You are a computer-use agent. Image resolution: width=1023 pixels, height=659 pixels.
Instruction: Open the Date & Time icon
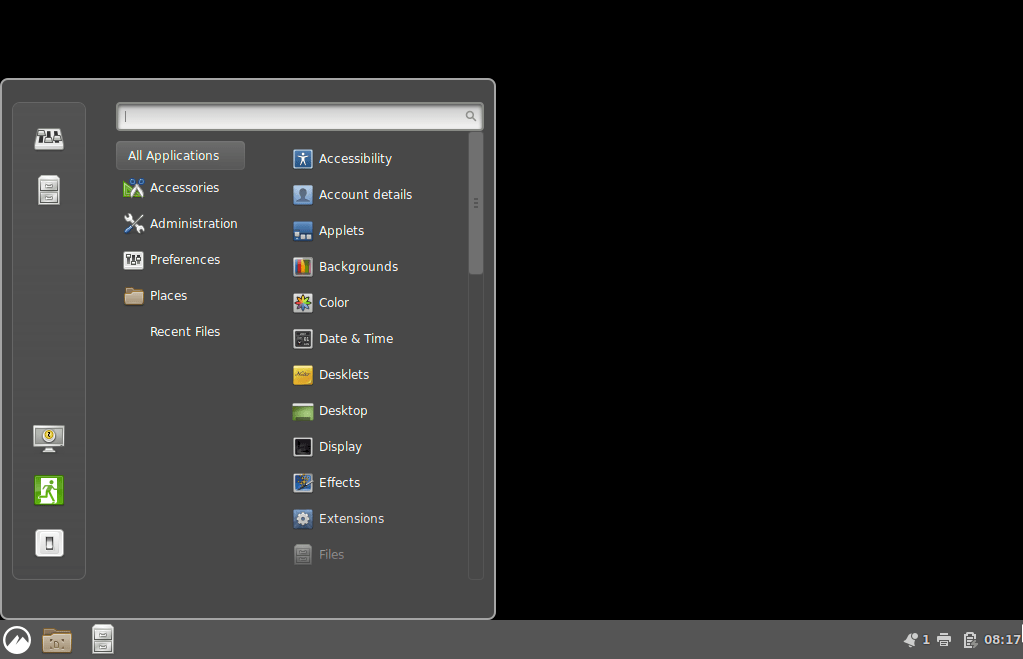(303, 339)
